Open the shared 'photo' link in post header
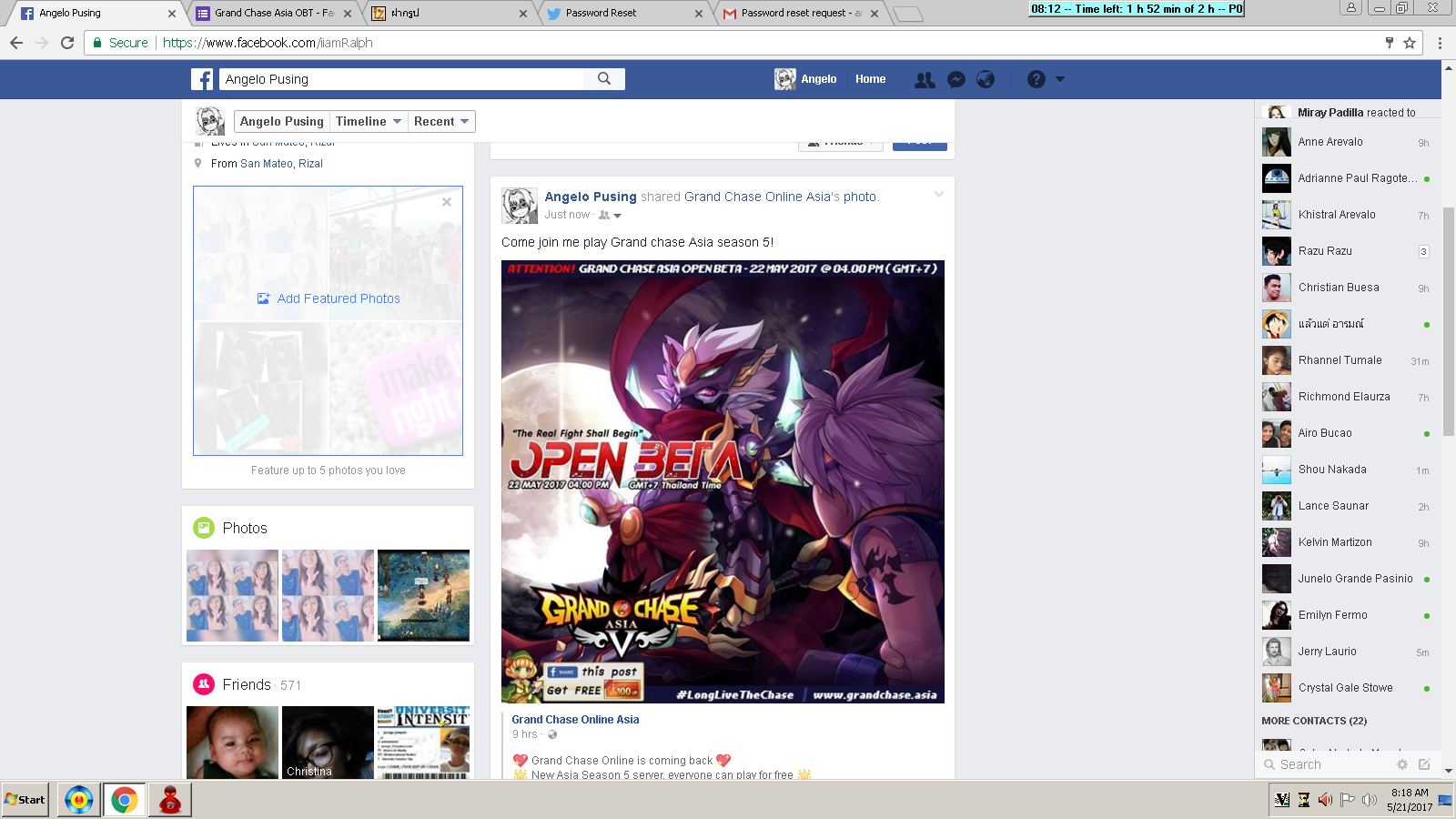 859,197
